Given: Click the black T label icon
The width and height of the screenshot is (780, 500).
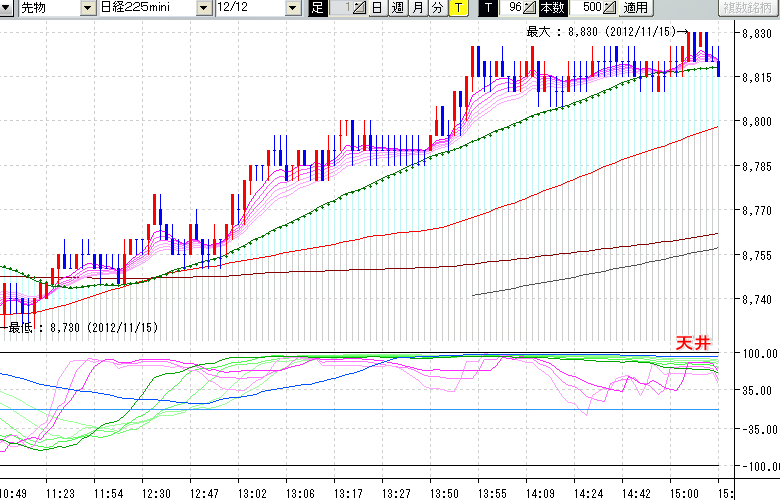Looking at the screenshot, I should click(487, 8).
